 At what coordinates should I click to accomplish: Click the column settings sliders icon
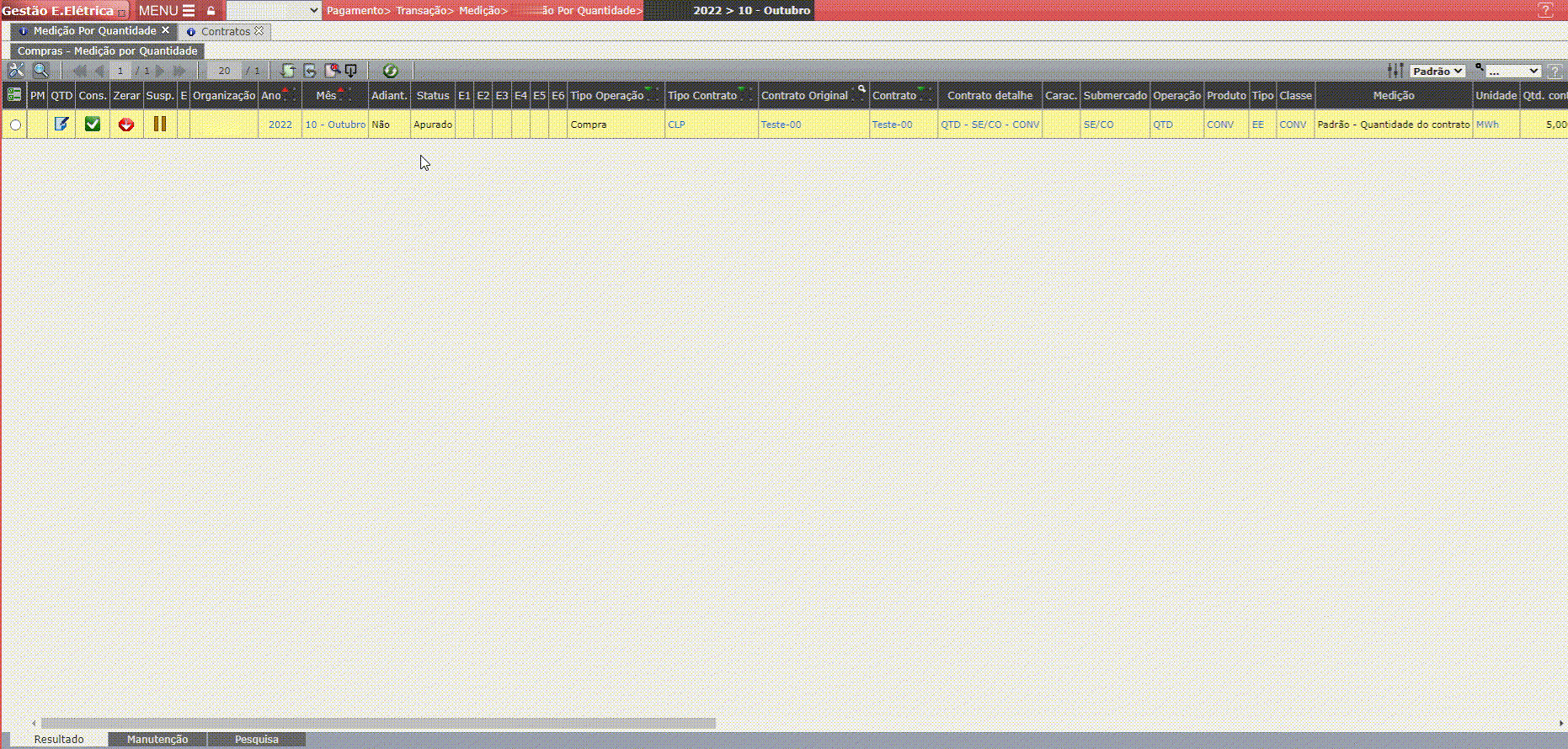tap(1395, 71)
